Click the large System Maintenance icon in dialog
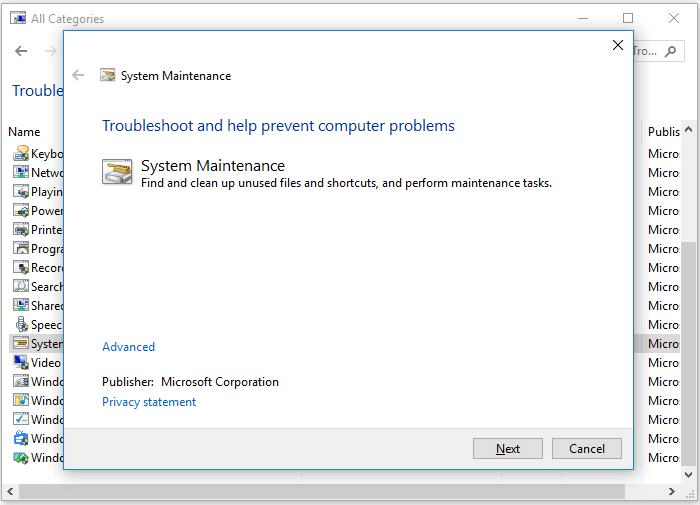This screenshot has width=700, height=505. [117, 172]
